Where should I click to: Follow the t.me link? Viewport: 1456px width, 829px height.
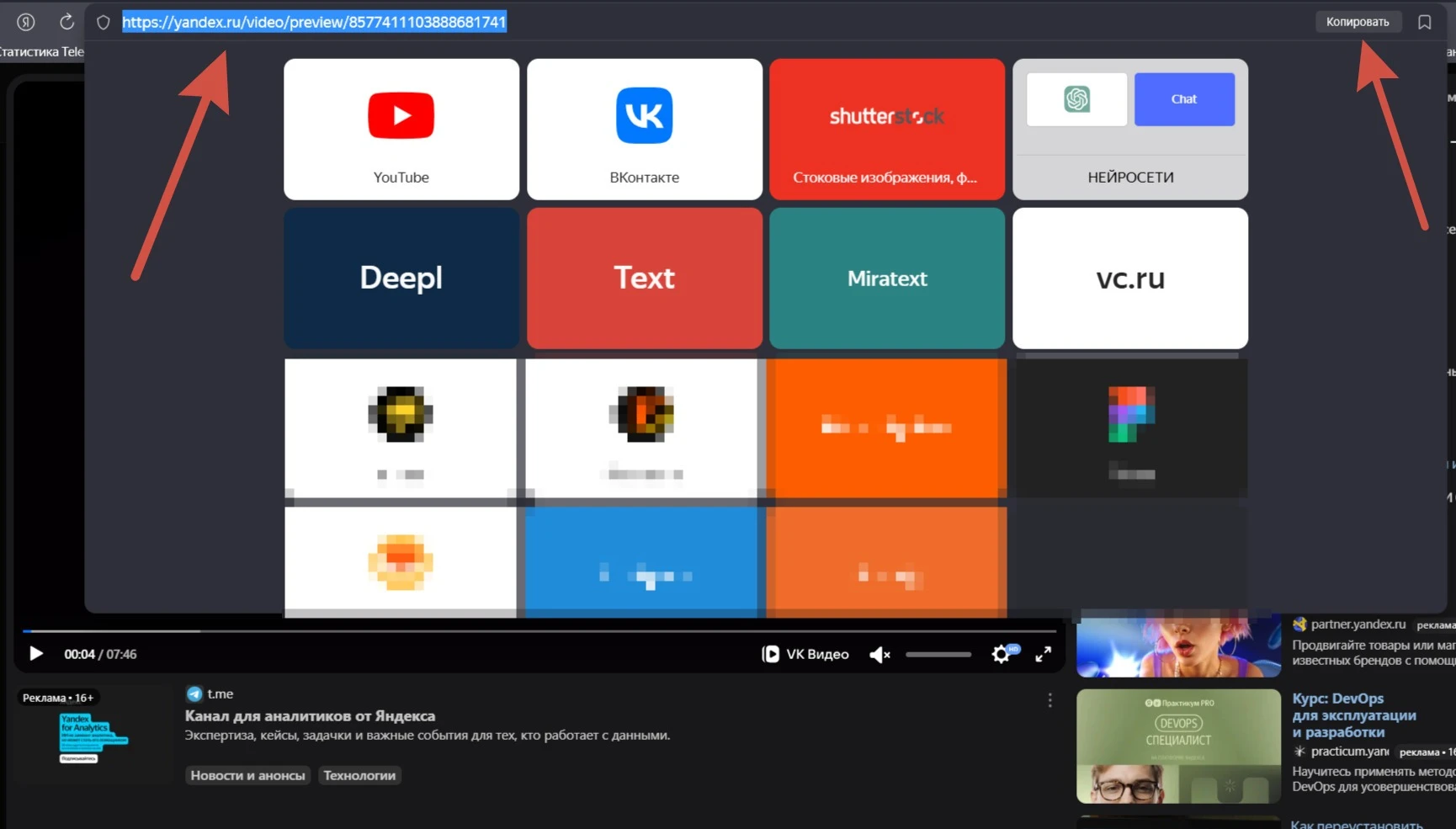221,693
